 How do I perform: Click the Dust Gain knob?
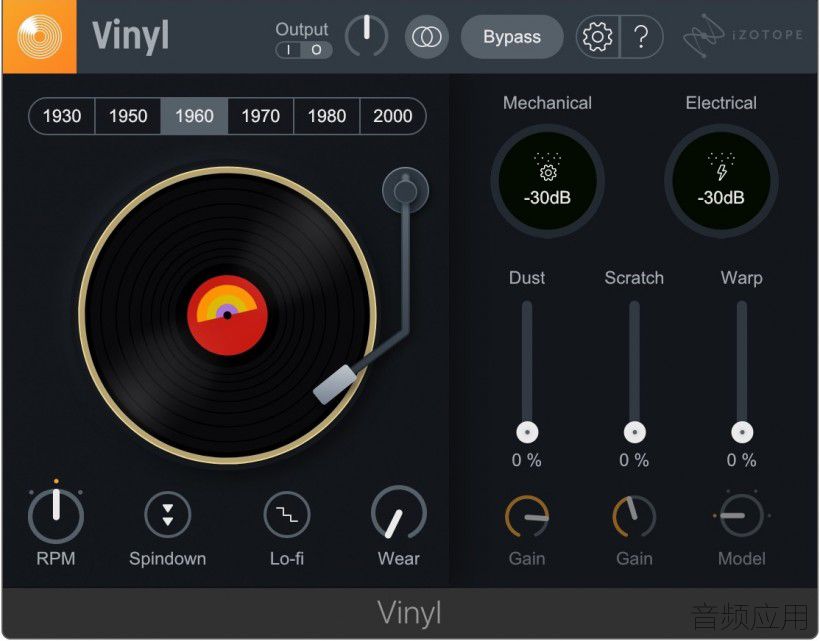[x=527, y=517]
